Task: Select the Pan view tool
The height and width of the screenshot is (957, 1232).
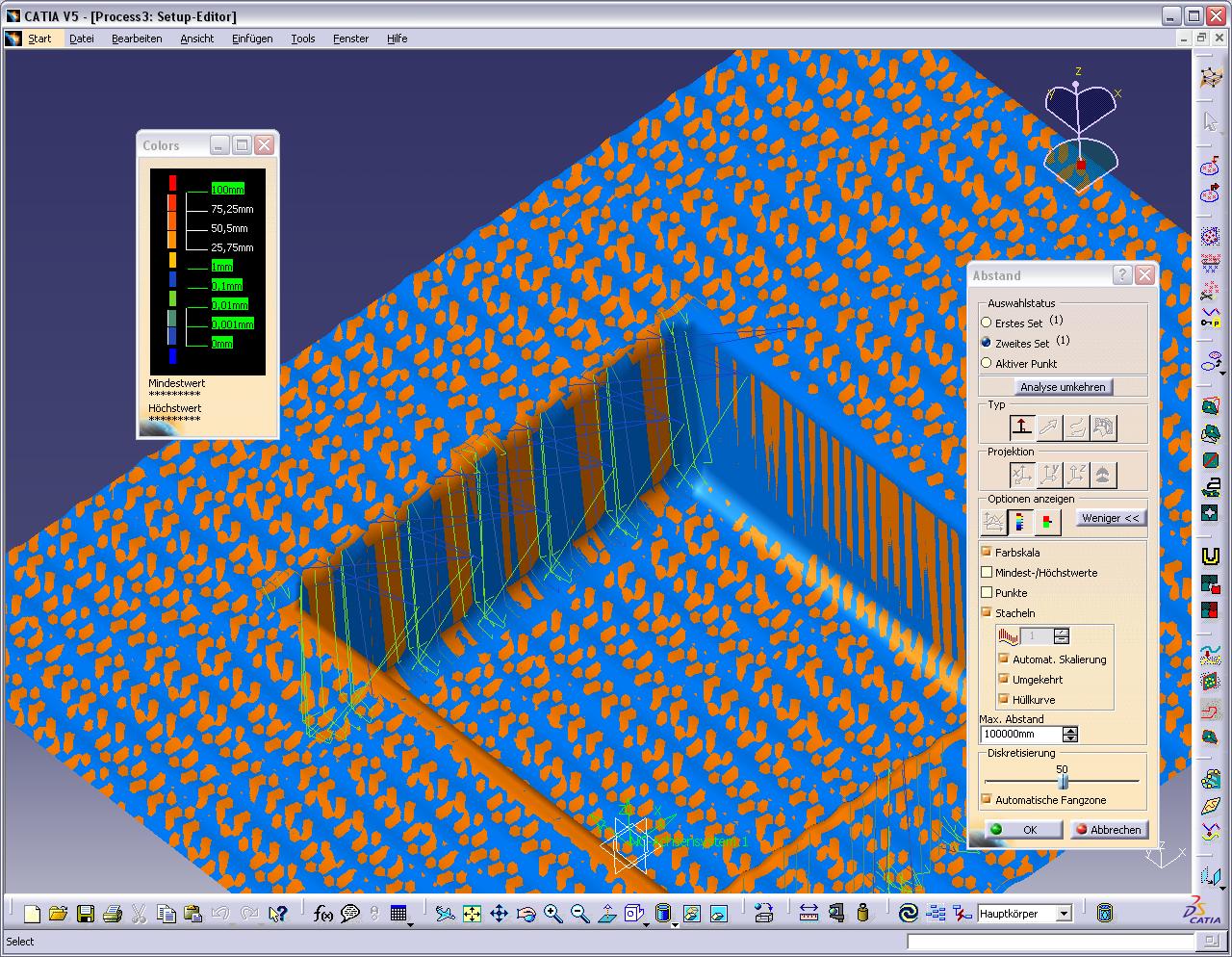Action: 499,914
